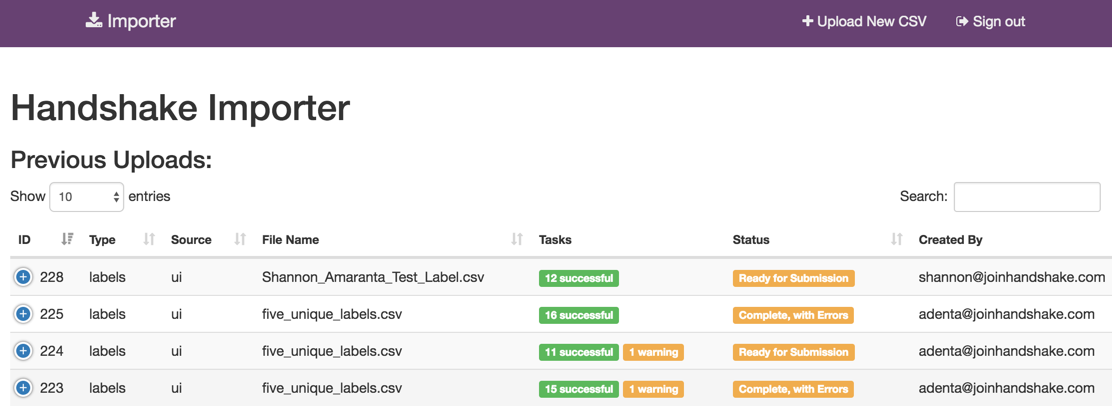Click the ID value 225

click(x=52, y=314)
